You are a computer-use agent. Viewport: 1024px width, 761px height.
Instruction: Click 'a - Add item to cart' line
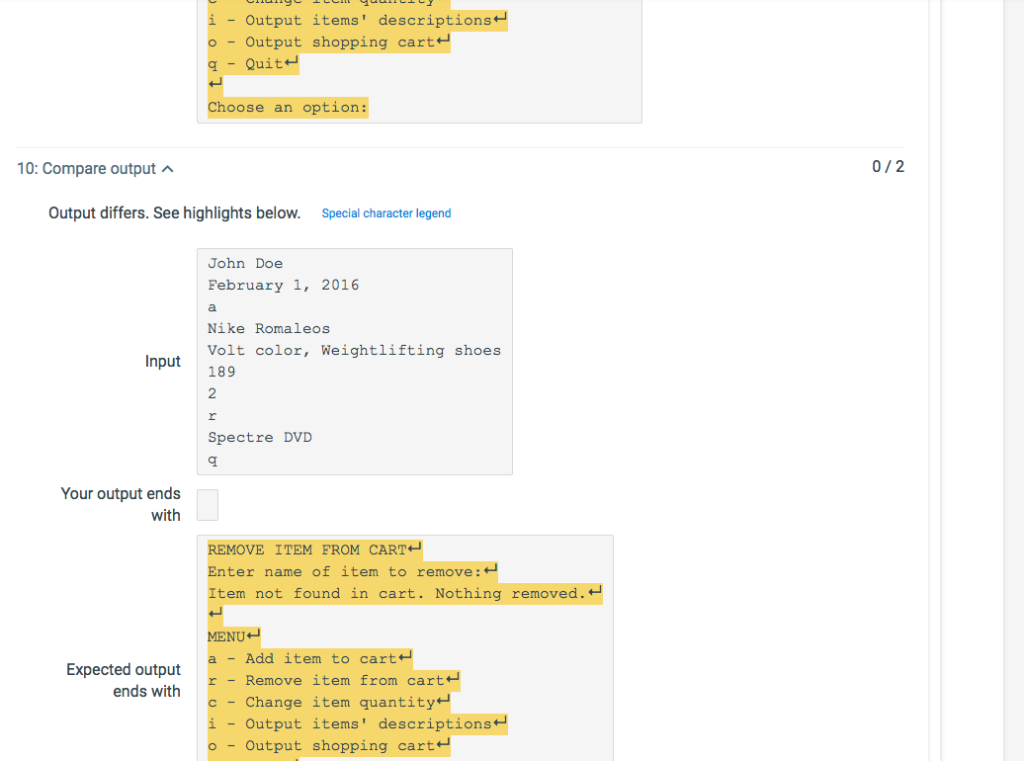point(310,658)
